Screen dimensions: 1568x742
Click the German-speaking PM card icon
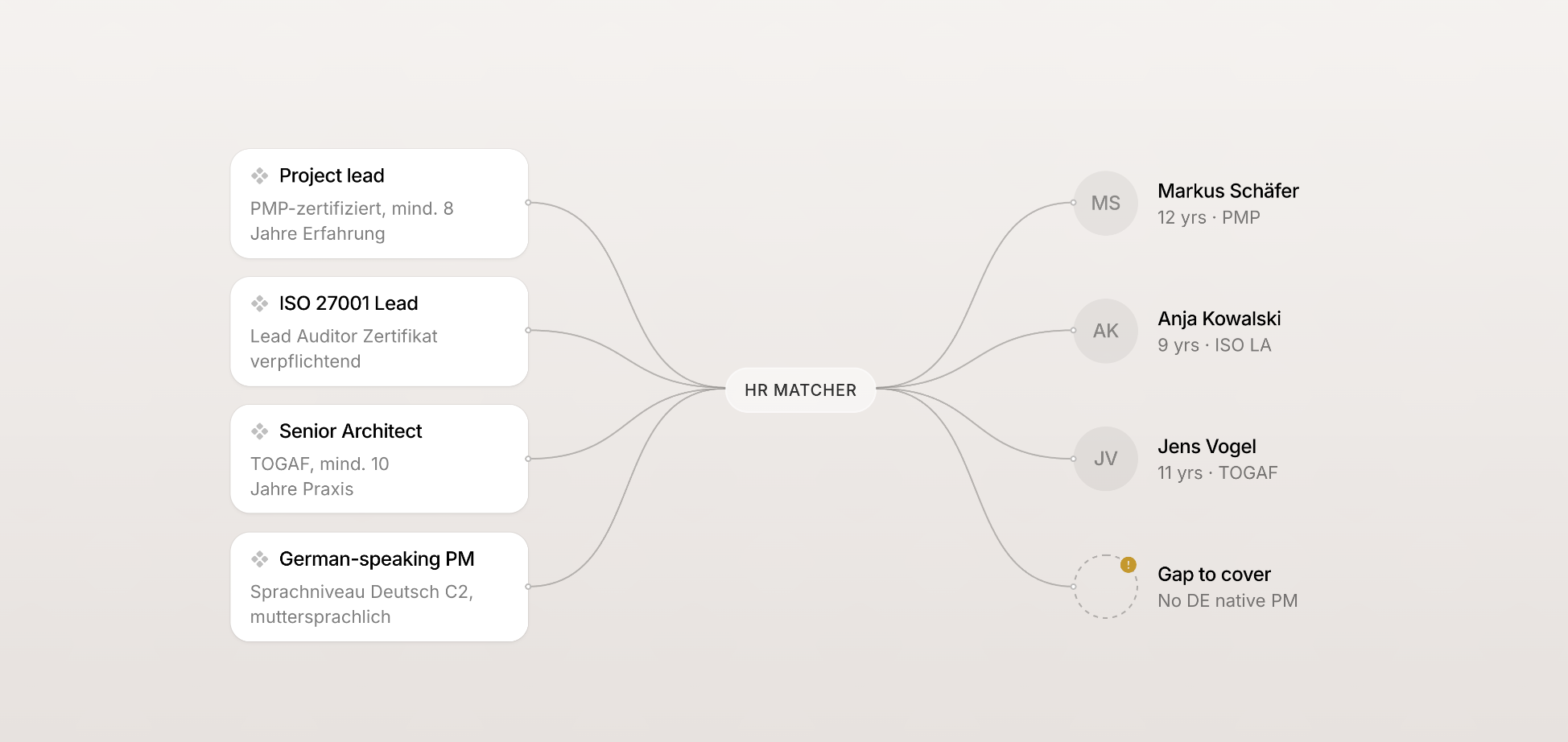click(x=259, y=559)
